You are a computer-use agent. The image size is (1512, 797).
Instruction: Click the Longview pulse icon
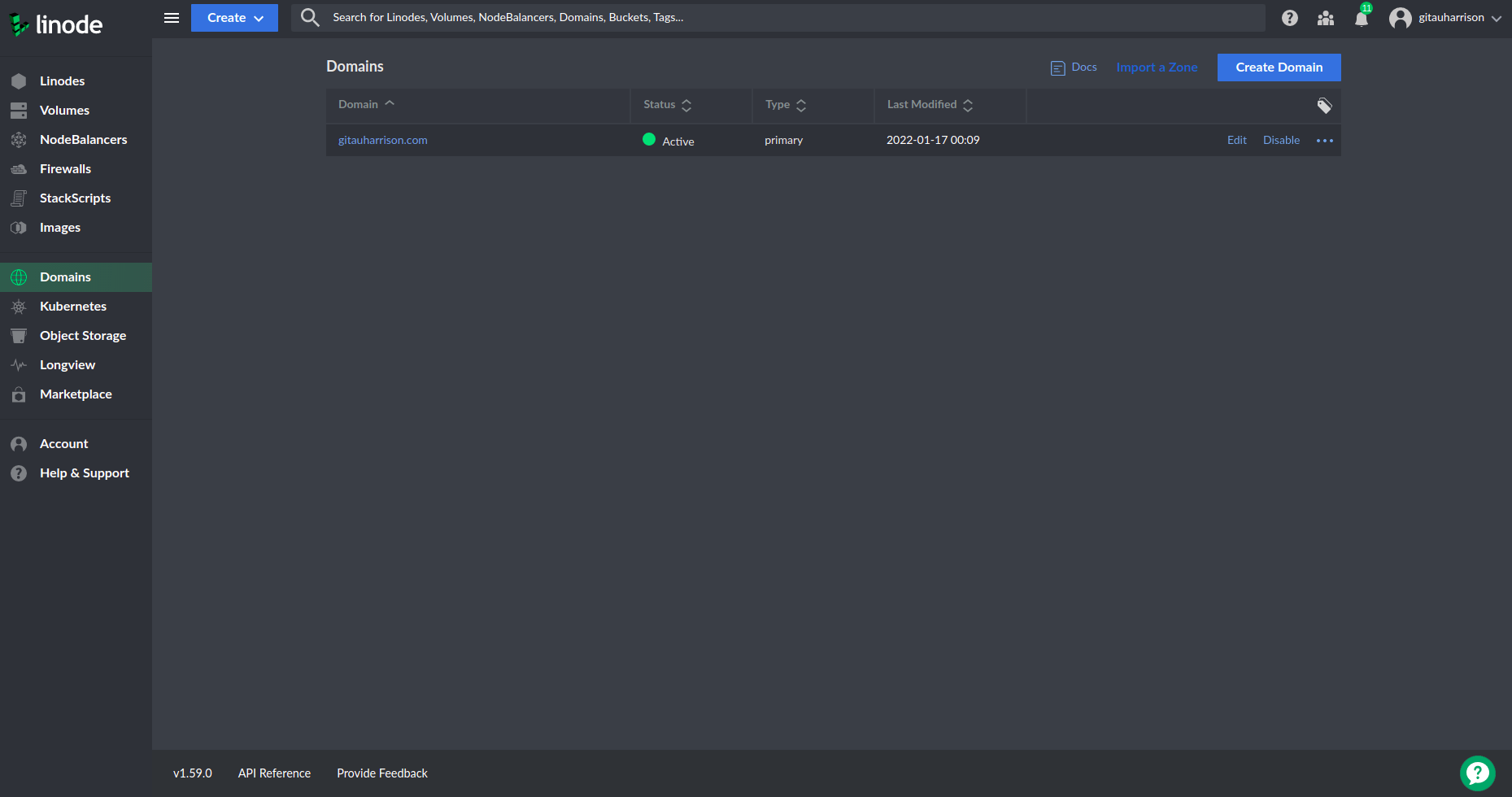click(x=19, y=365)
